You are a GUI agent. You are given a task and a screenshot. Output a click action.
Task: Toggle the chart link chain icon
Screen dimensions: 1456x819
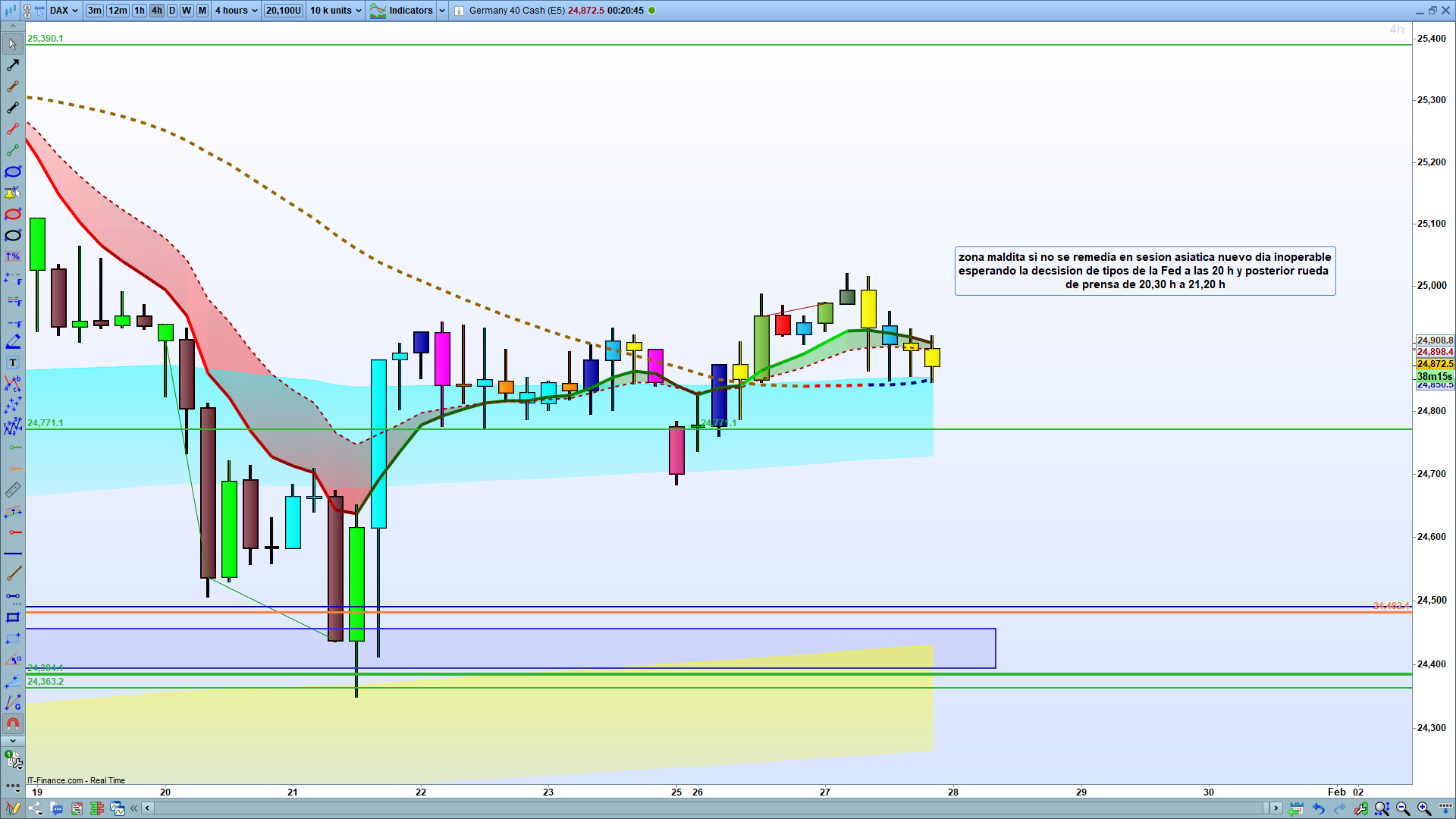[27, 11]
